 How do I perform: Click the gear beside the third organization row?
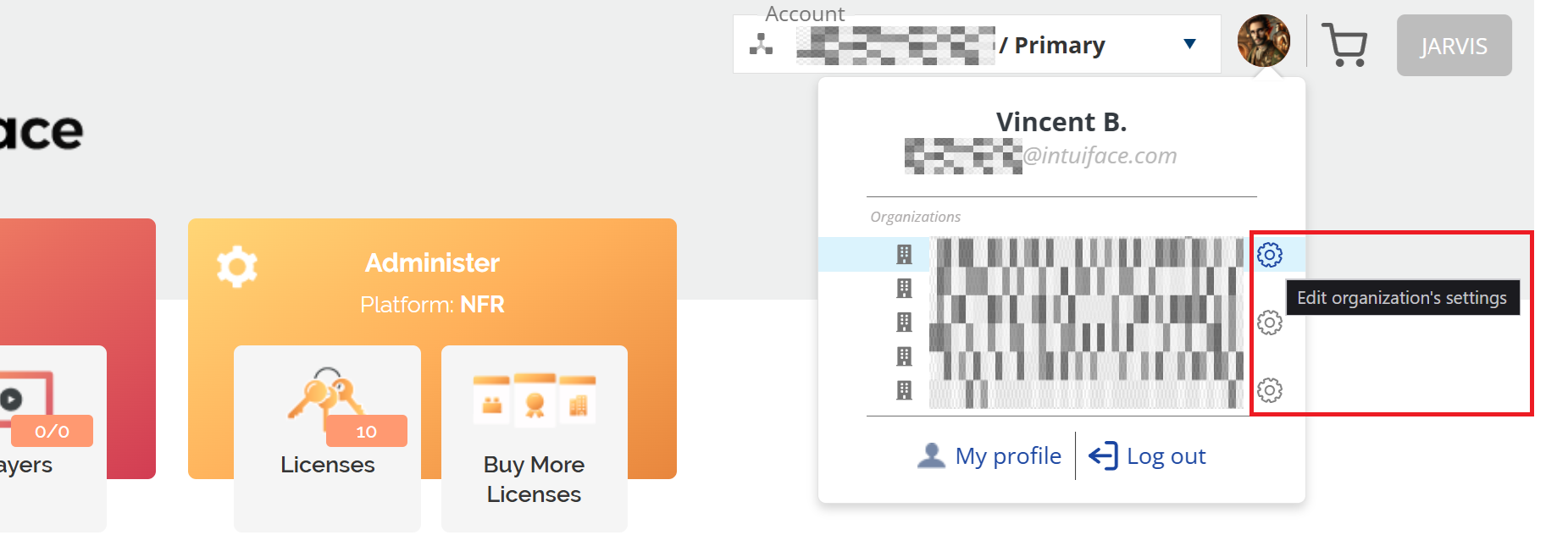[x=1269, y=323]
